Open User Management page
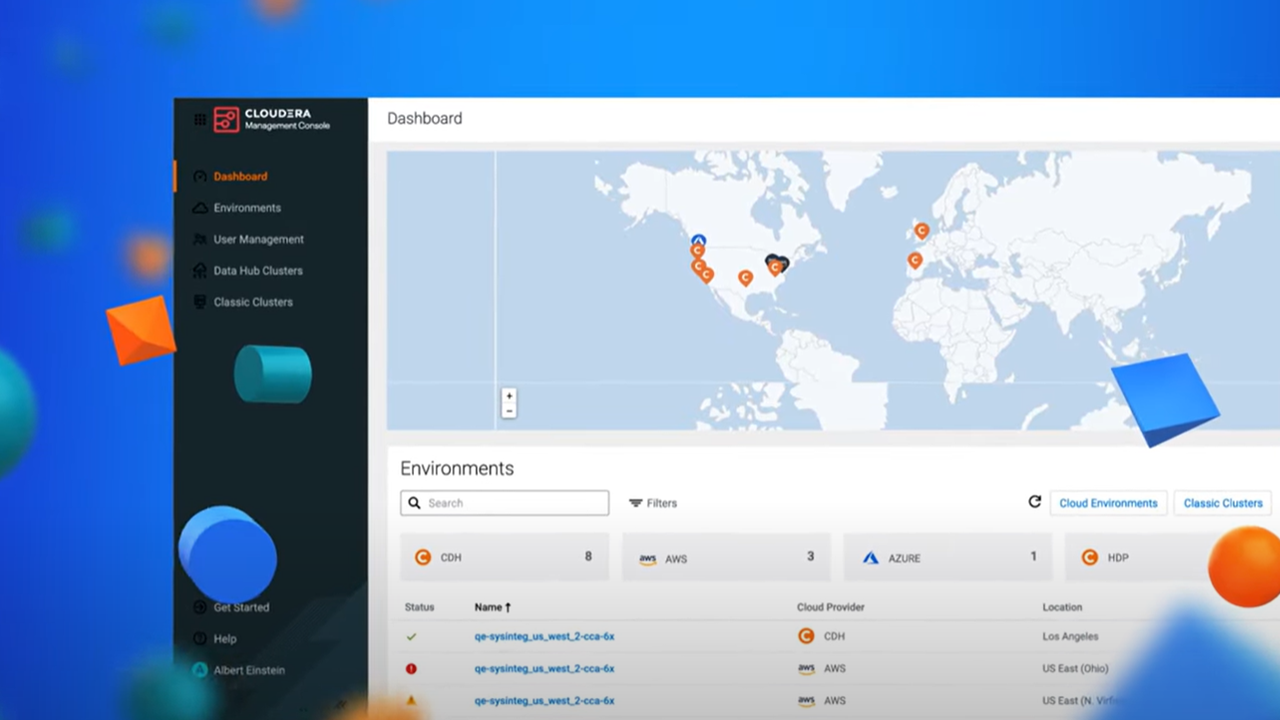Image resolution: width=1280 pixels, height=720 pixels. point(258,239)
